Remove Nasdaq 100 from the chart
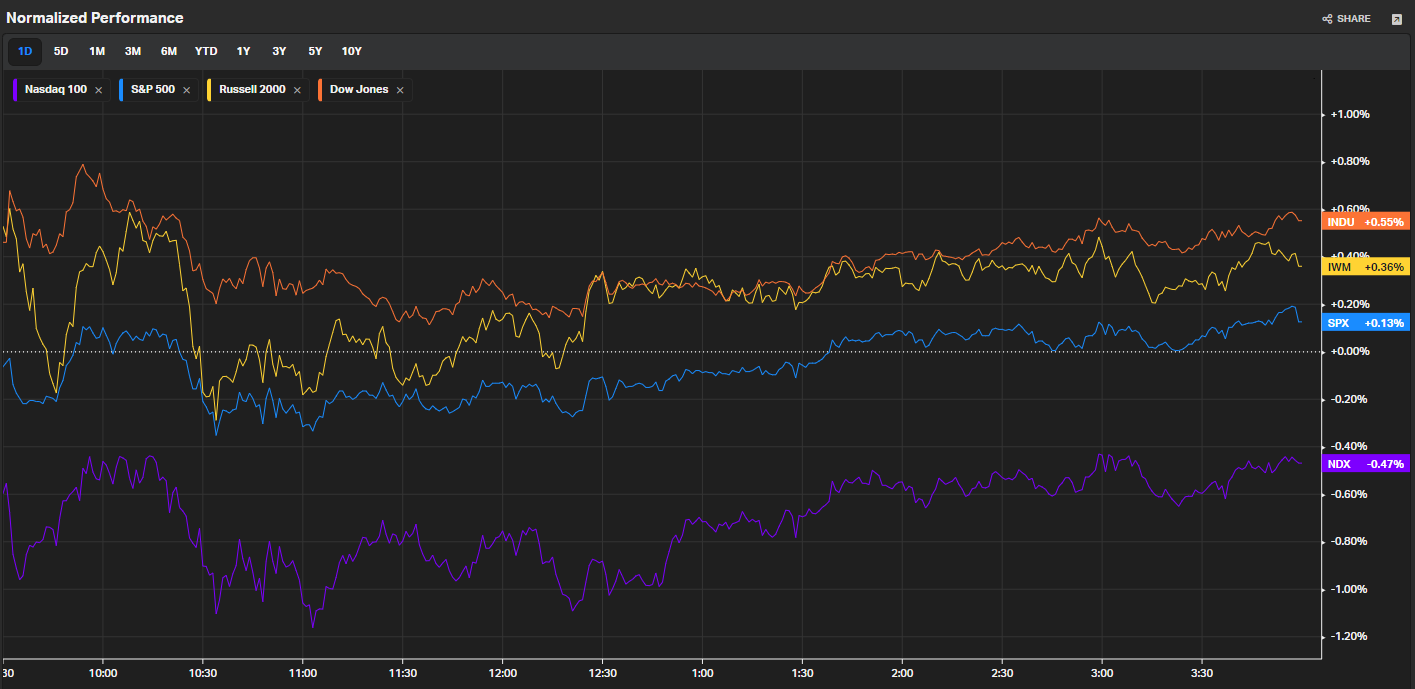This screenshot has width=1415, height=689. [98, 90]
